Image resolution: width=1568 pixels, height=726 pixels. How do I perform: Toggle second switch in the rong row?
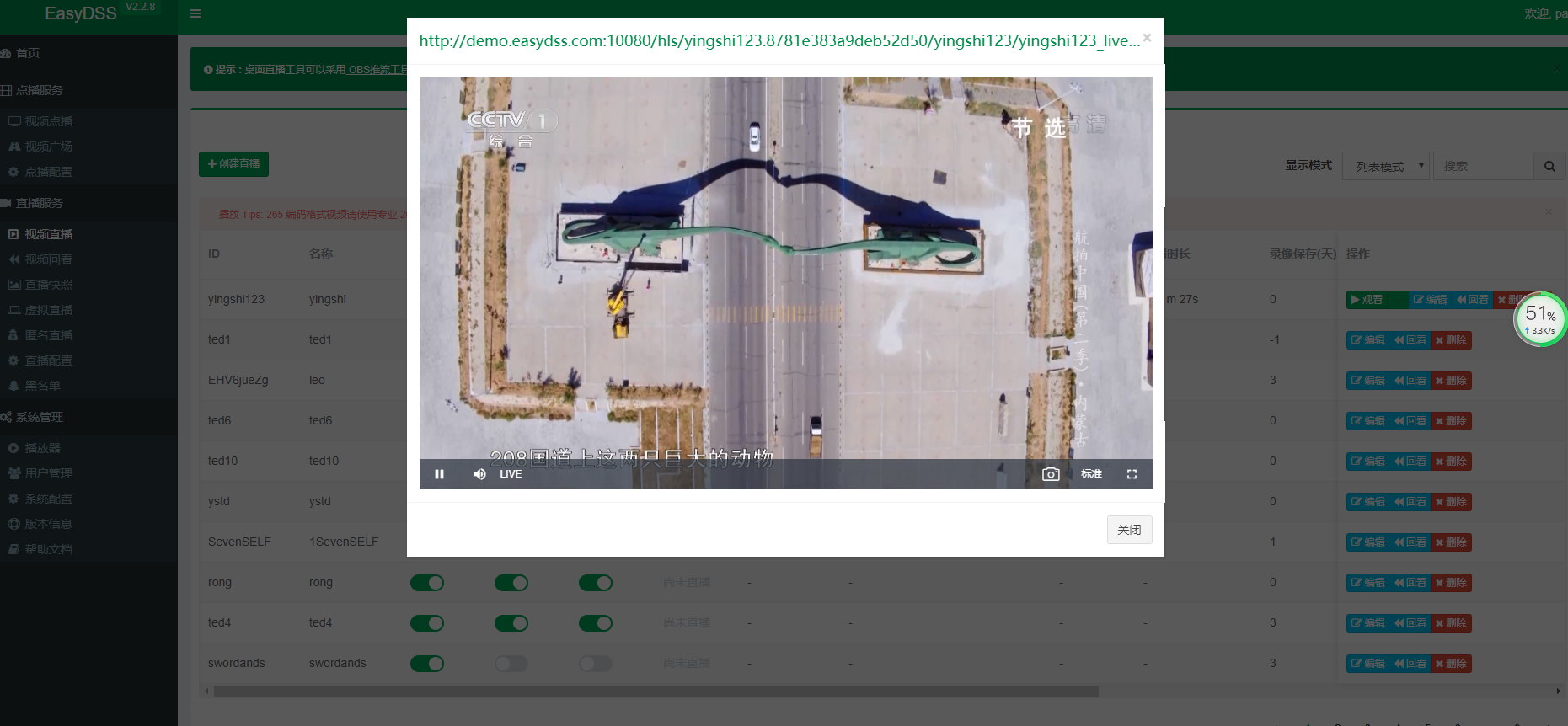[511, 583]
